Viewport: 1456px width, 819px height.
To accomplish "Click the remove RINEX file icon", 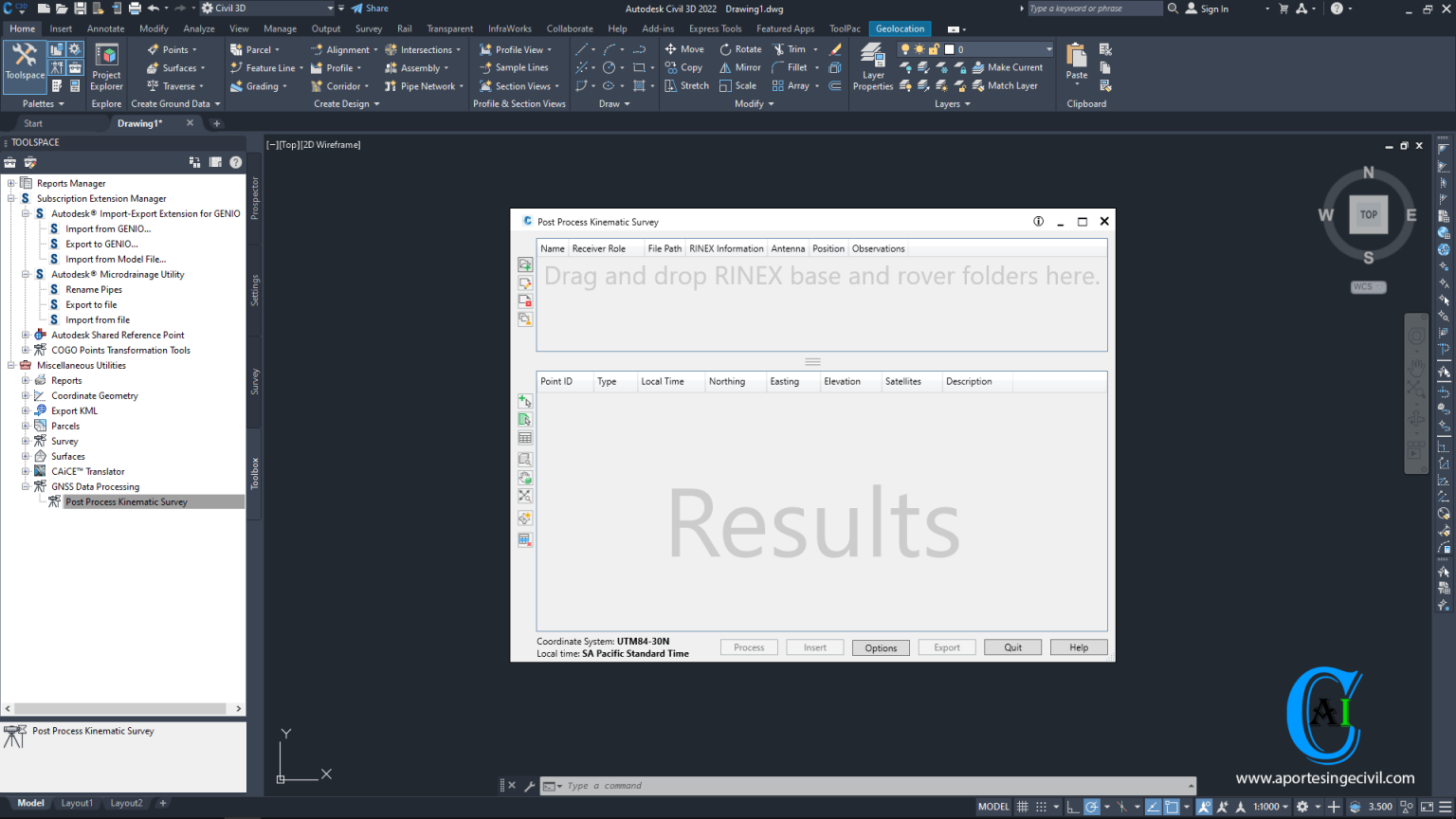I will coord(525,300).
